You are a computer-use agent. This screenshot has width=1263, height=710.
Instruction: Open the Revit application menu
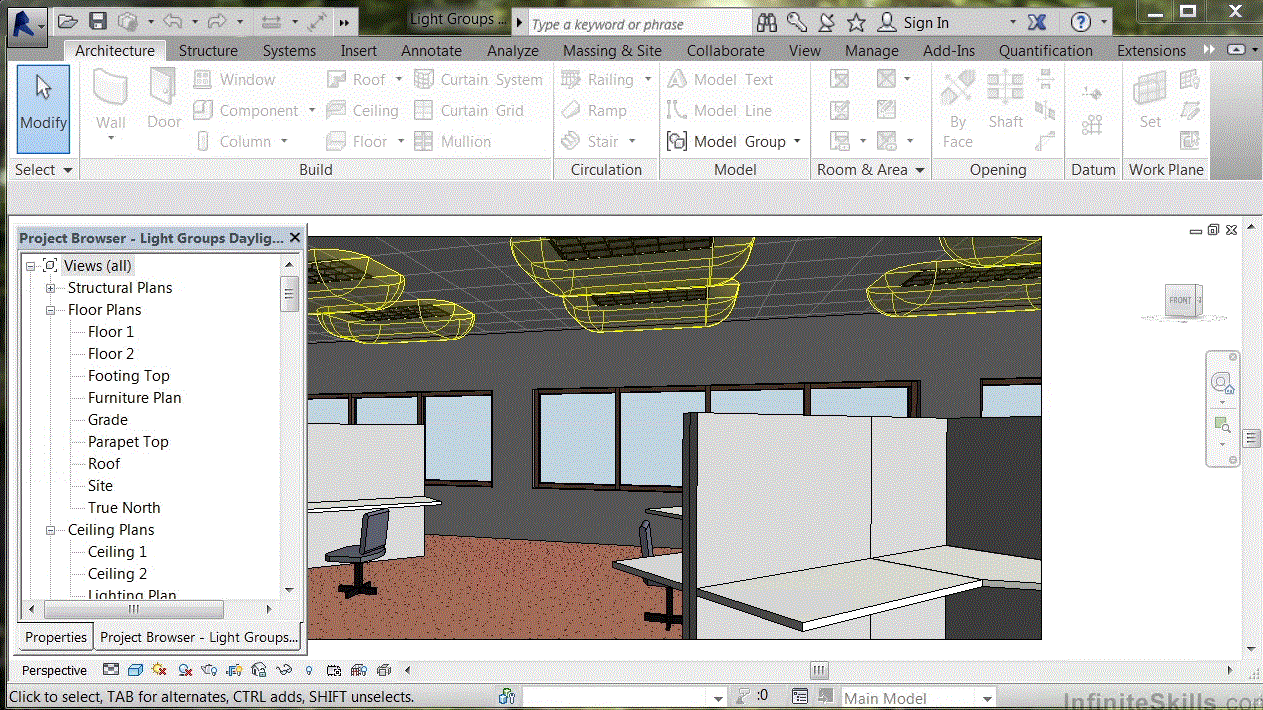[x=27, y=21]
